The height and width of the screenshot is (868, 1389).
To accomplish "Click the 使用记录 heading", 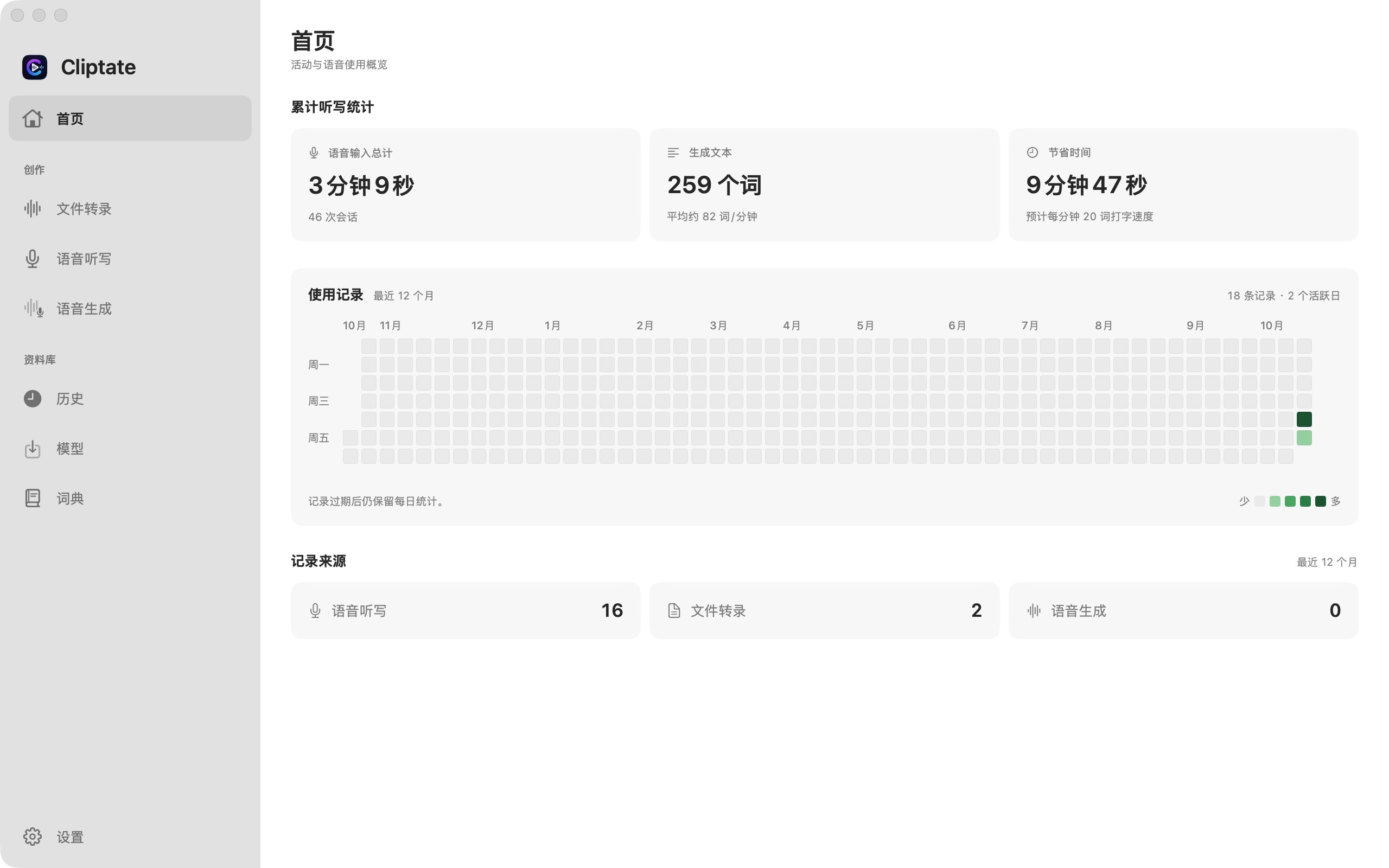I will click(x=336, y=295).
